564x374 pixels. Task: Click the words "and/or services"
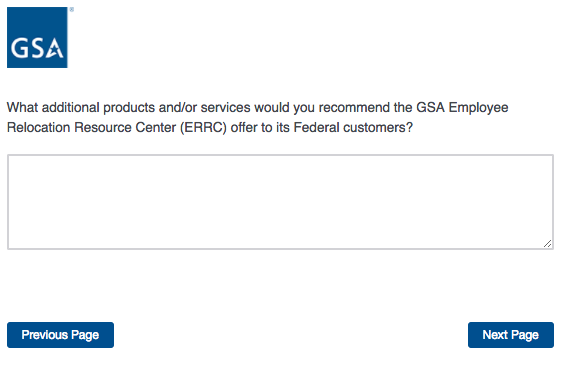[204, 108]
